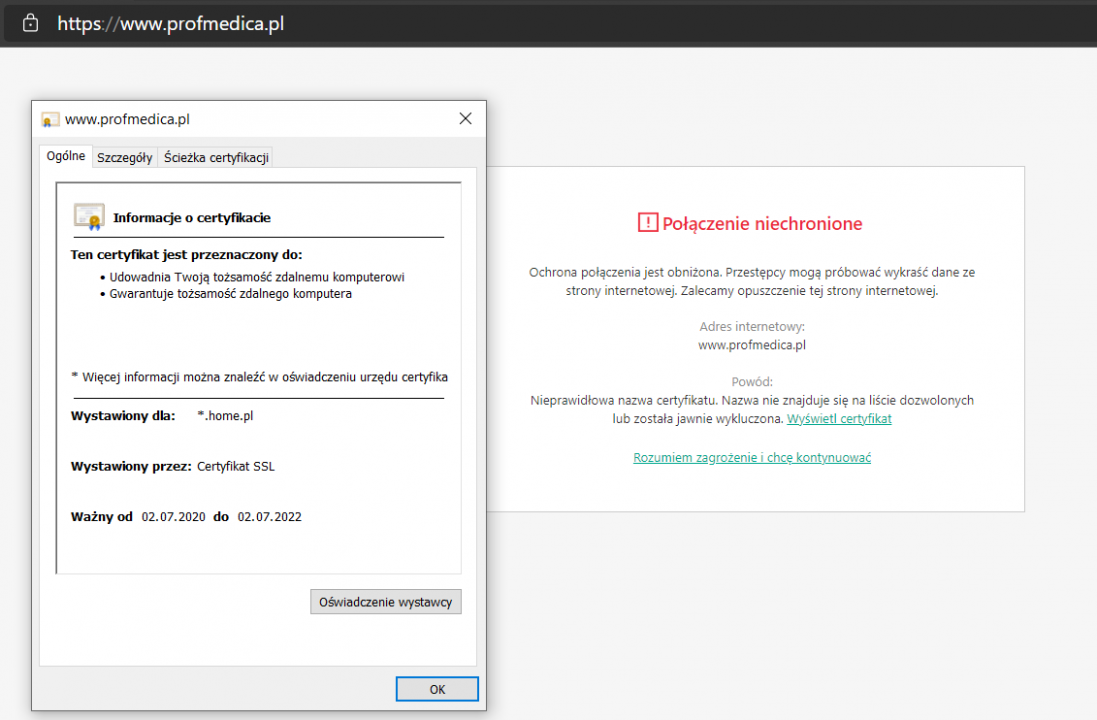Select the Ogólne tab

66,156
